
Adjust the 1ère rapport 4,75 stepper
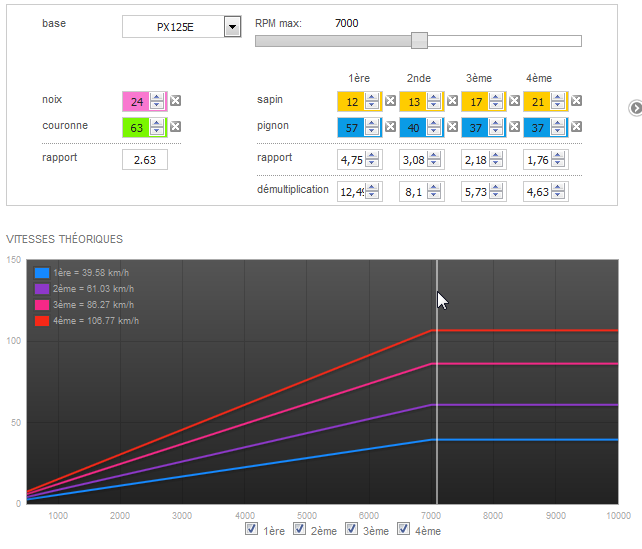click(x=372, y=159)
